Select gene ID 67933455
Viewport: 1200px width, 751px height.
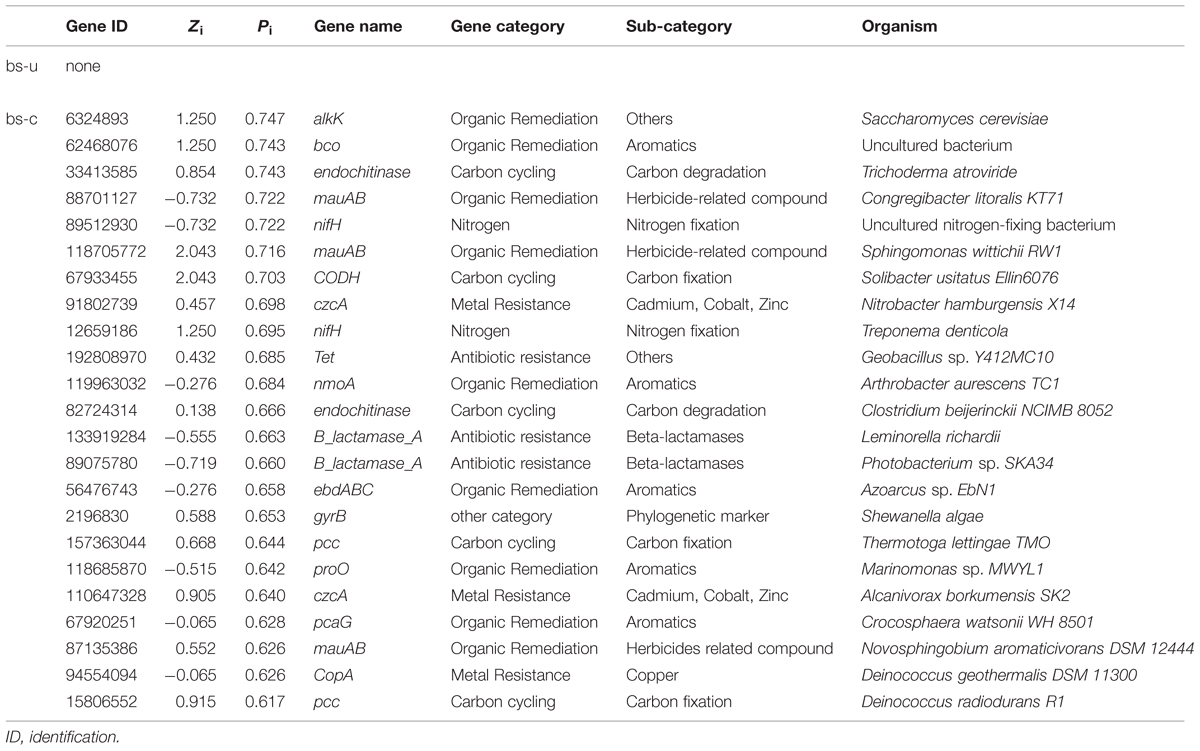[102, 278]
